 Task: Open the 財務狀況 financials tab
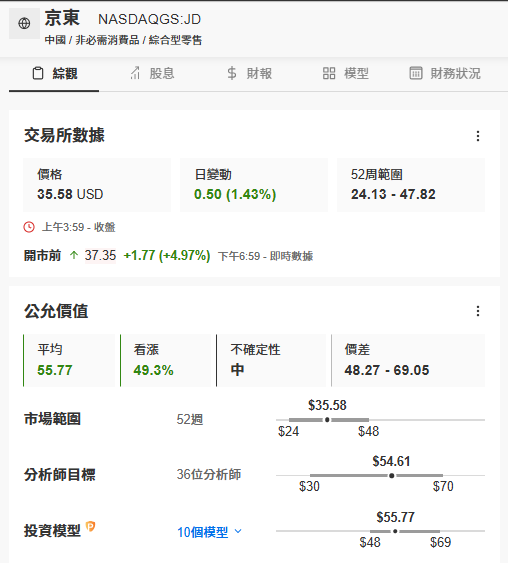pos(445,74)
